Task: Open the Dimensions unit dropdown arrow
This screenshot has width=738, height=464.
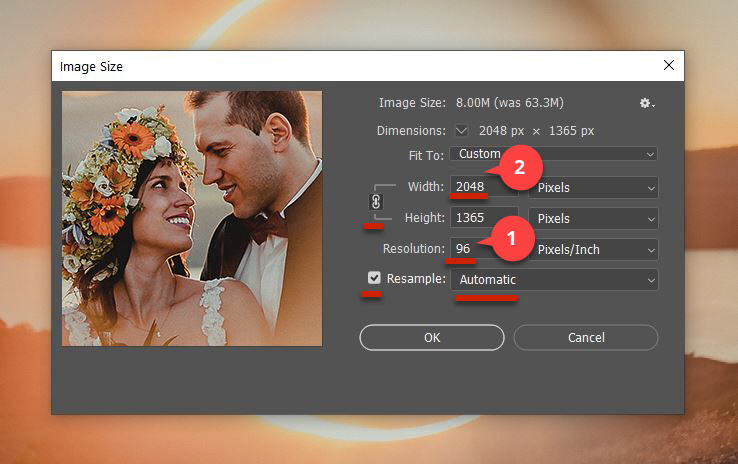Action: [462, 130]
